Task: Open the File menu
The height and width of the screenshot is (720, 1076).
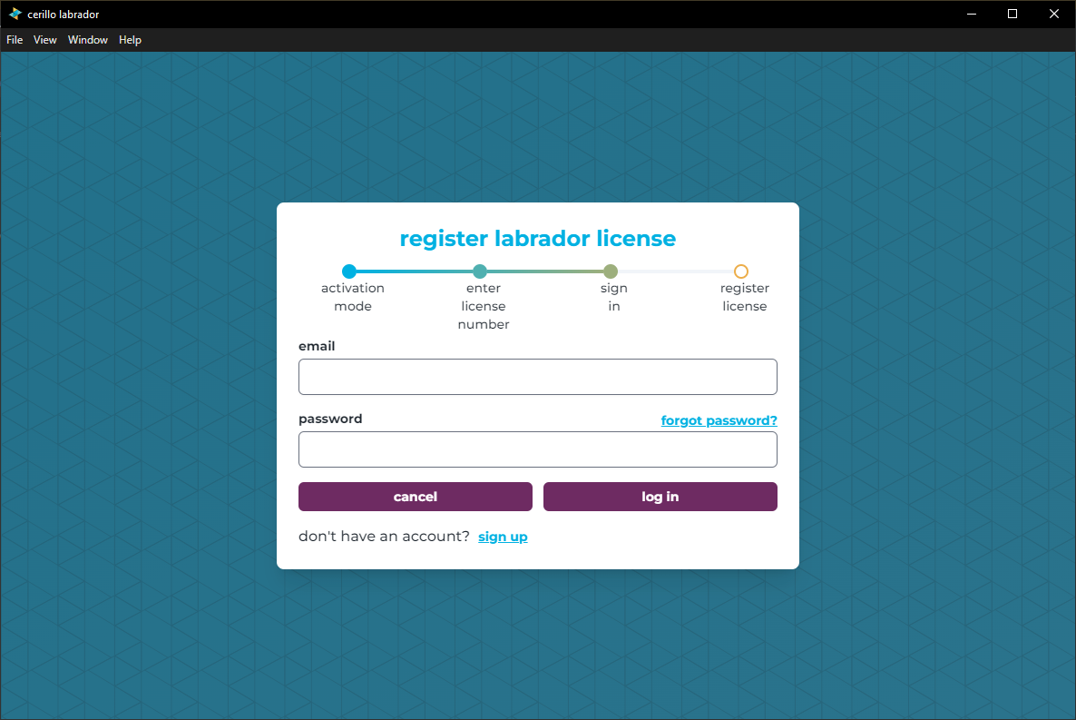Action: pos(14,40)
